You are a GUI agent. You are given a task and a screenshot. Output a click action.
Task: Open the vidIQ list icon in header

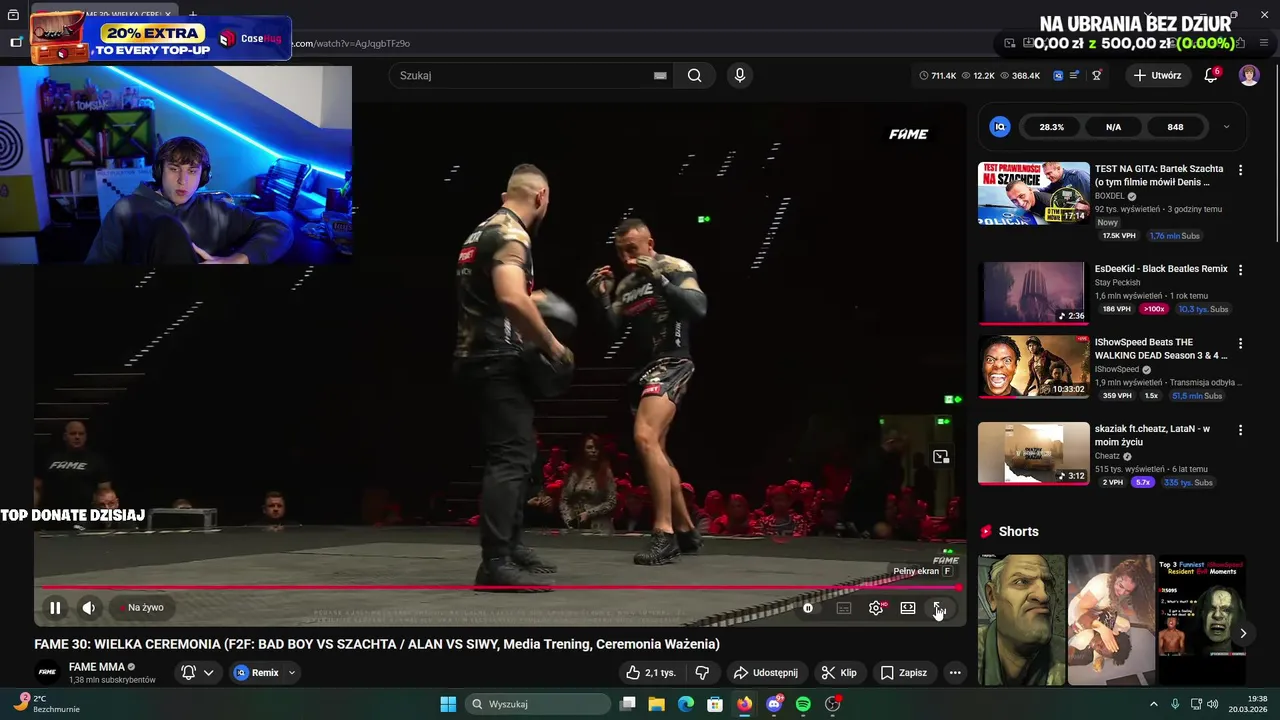pyautogui.click(x=1075, y=75)
